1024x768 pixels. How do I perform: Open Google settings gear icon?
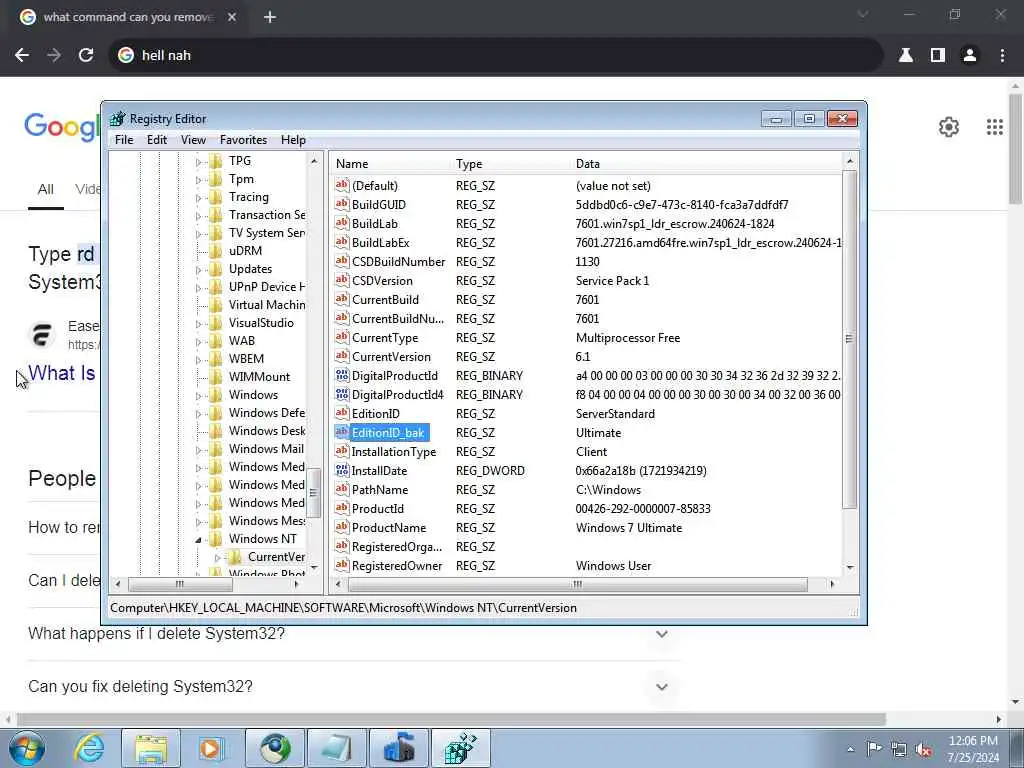point(949,127)
